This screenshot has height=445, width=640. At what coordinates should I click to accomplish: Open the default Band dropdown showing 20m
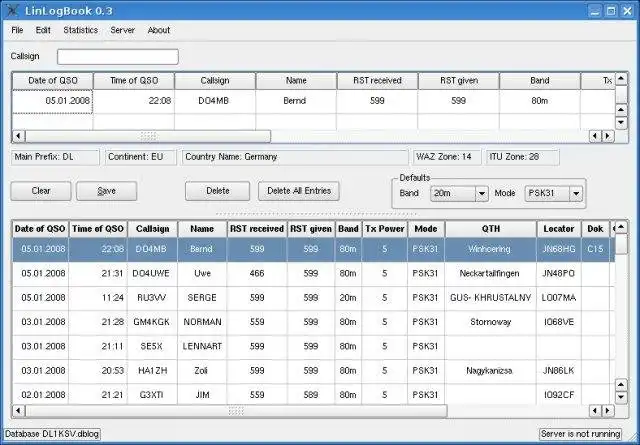click(x=459, y=194)
